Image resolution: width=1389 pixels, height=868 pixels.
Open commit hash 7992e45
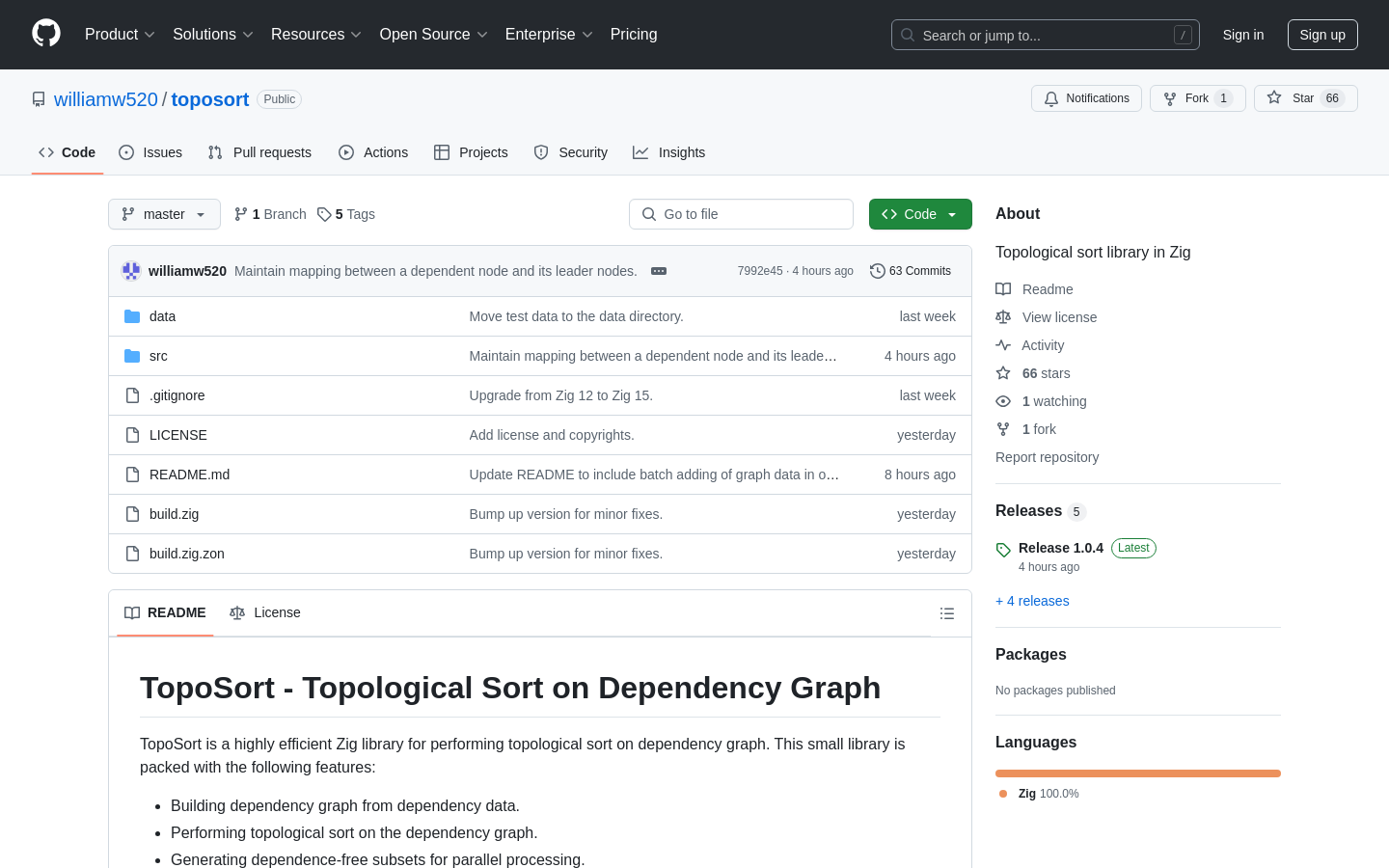pos(760,271)
